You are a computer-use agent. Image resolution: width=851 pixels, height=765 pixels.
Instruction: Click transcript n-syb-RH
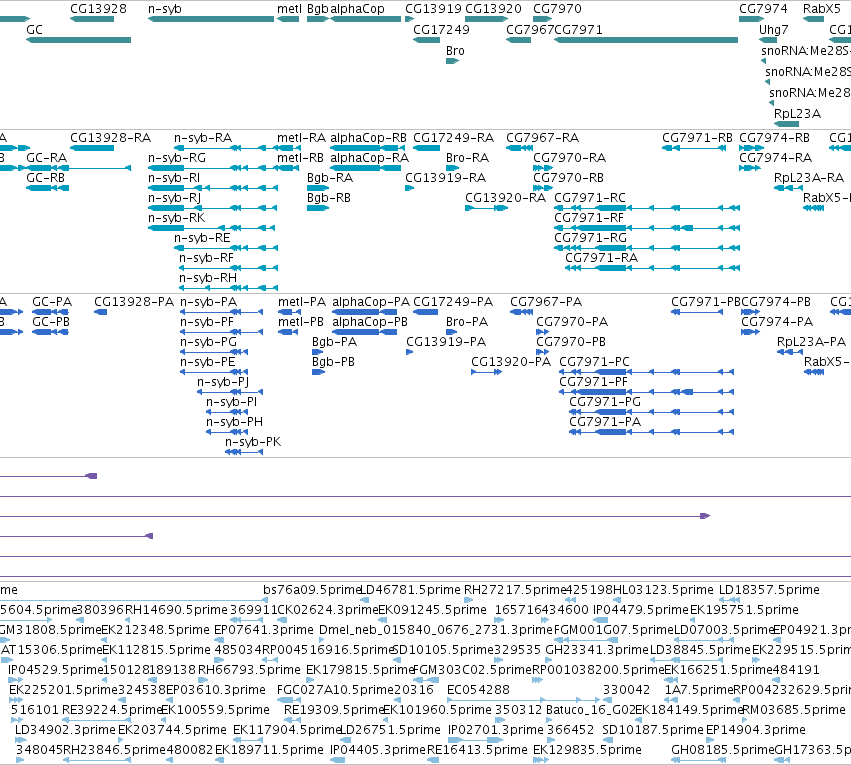tap(208, 278)
